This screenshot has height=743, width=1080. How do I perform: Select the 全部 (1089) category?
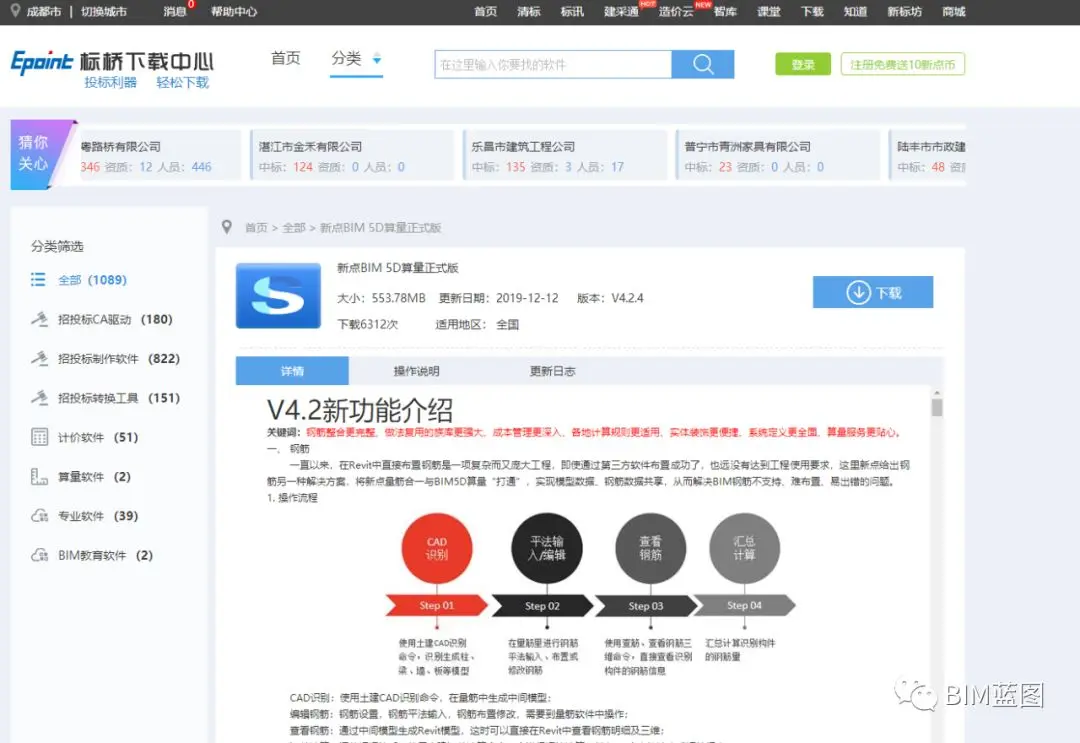pyautogui.click(x=92, y=280)
